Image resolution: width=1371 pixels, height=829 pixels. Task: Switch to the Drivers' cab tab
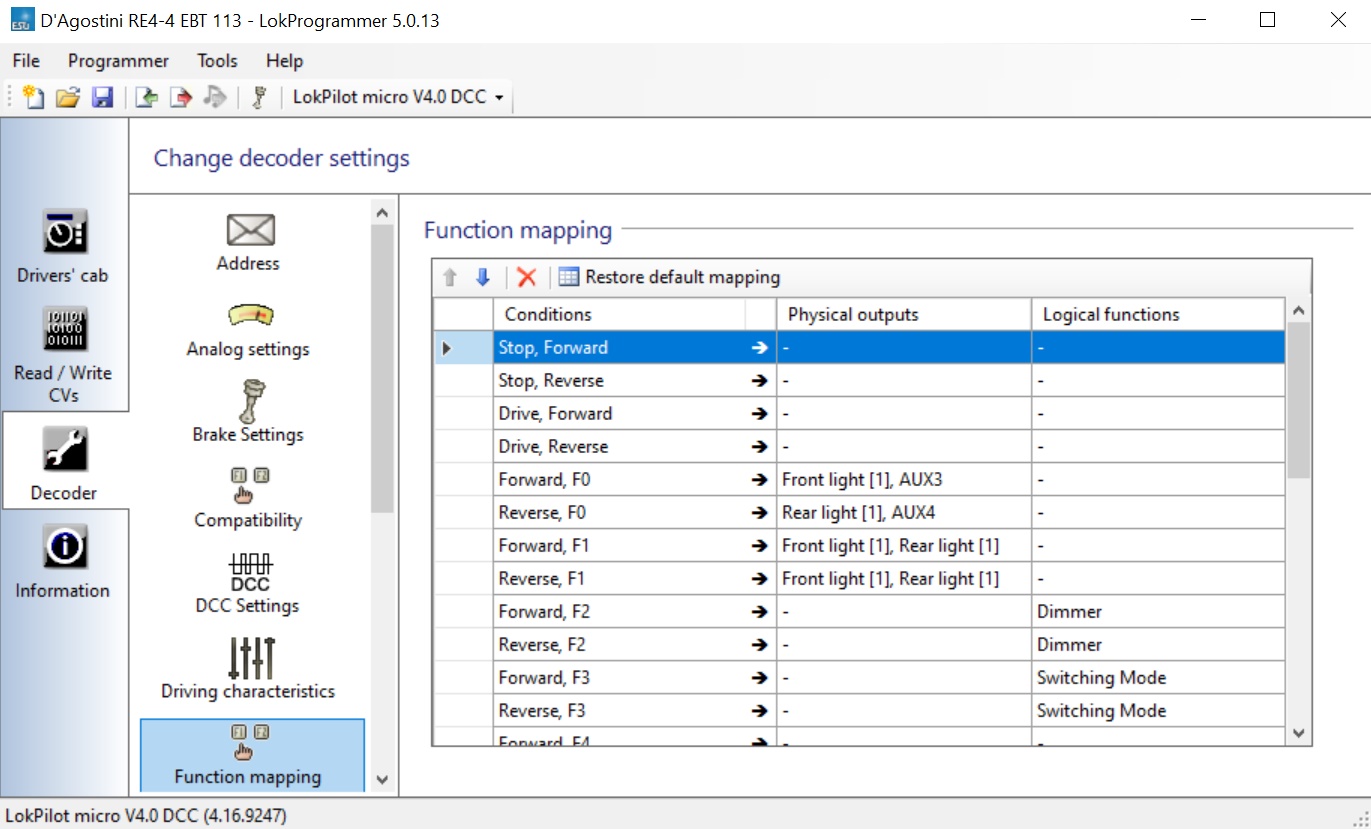point(64,246)
